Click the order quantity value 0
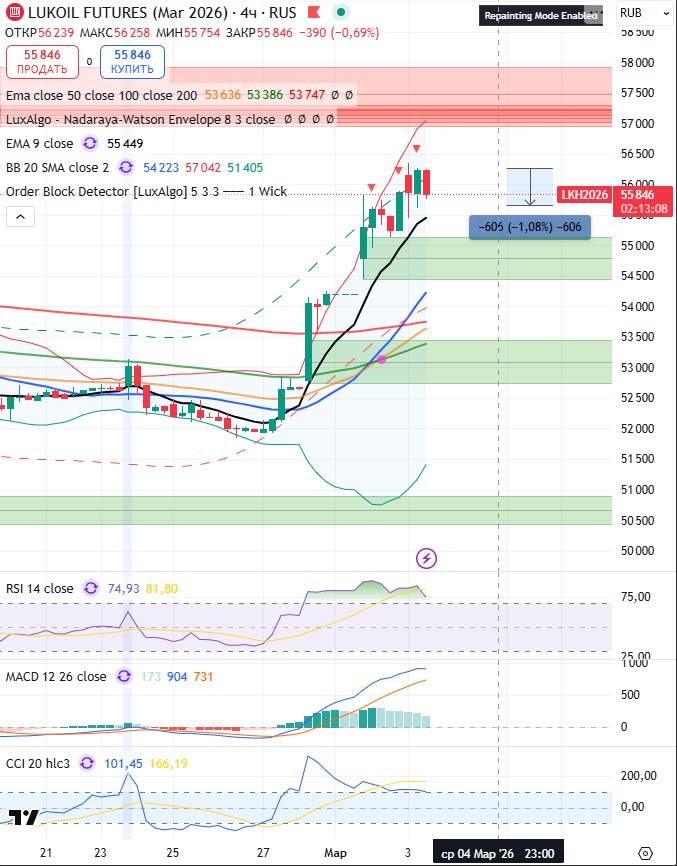The image size is (677, 866). (x=89, y=62)
